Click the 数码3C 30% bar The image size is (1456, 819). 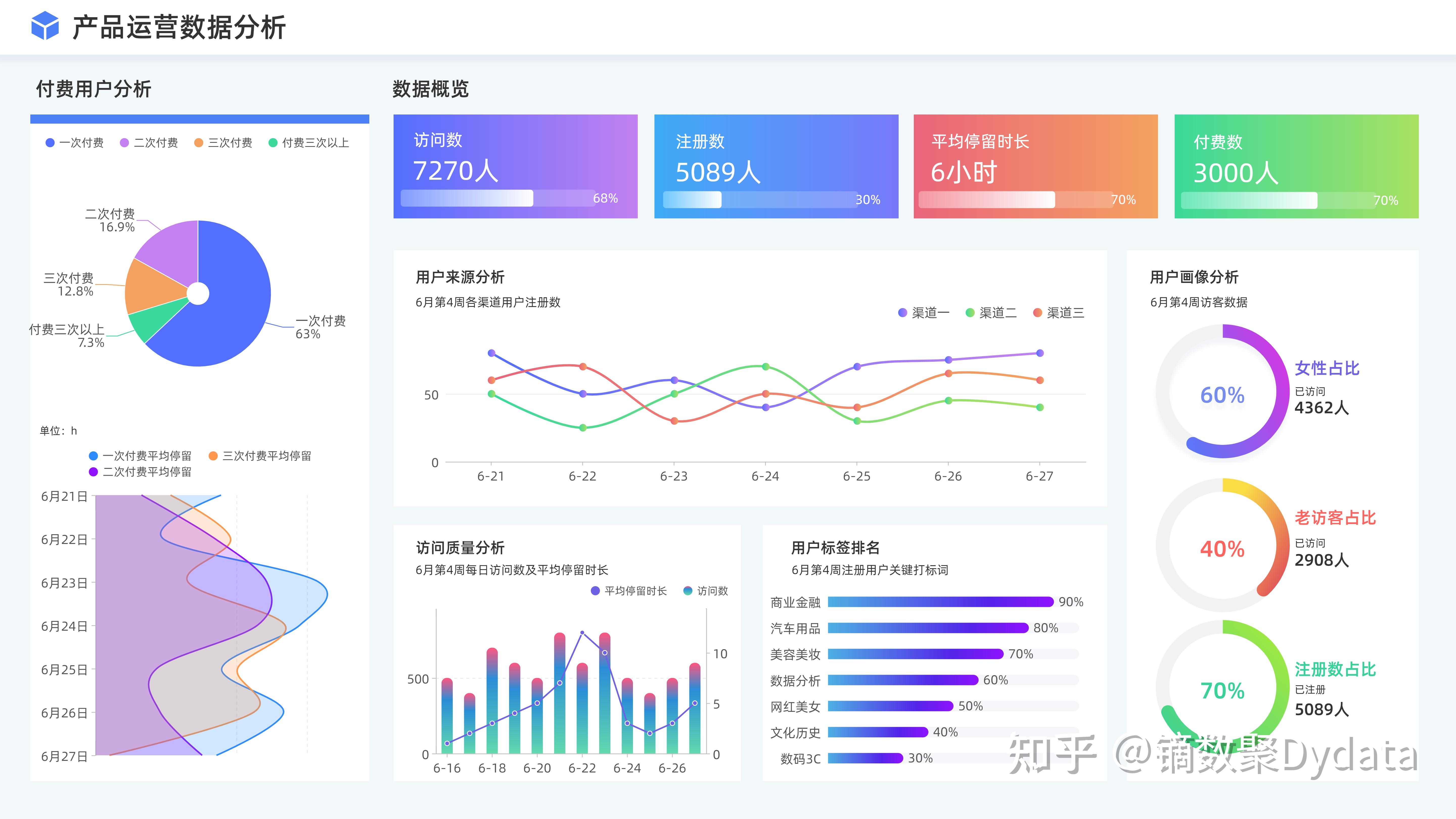pos(865,758)
